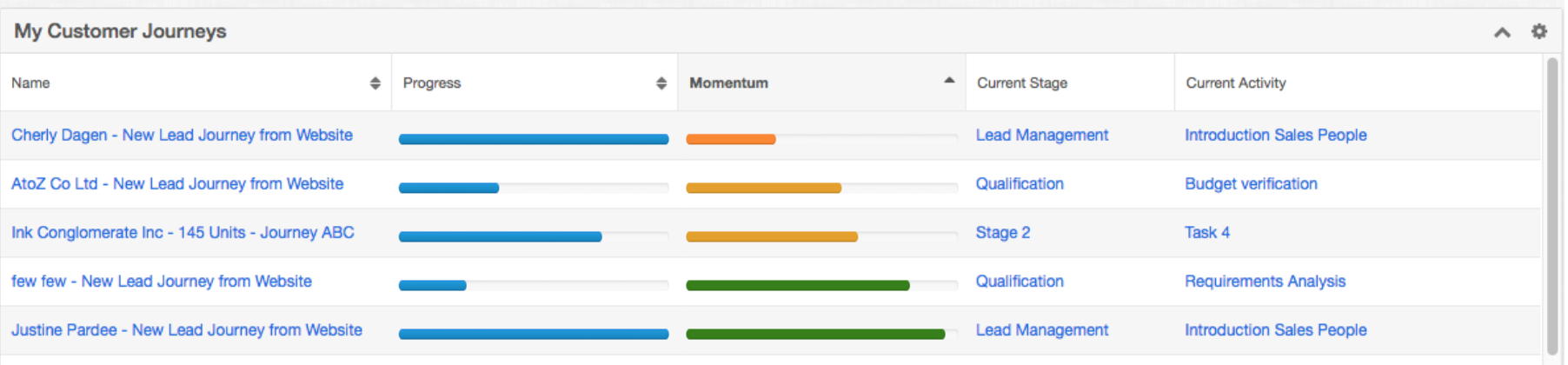Viewport: 1568px width, 365px height.
Task: Open few few journey link
Action: coord(162,281)
